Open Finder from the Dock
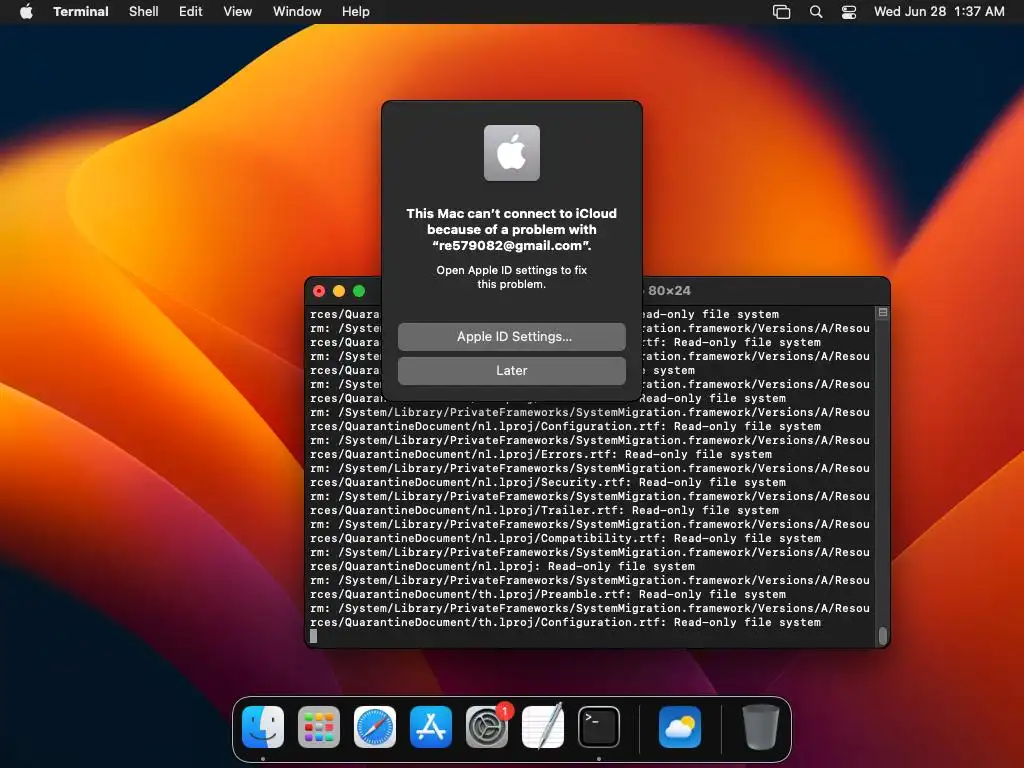1024x768 pixels. (263, 726)
